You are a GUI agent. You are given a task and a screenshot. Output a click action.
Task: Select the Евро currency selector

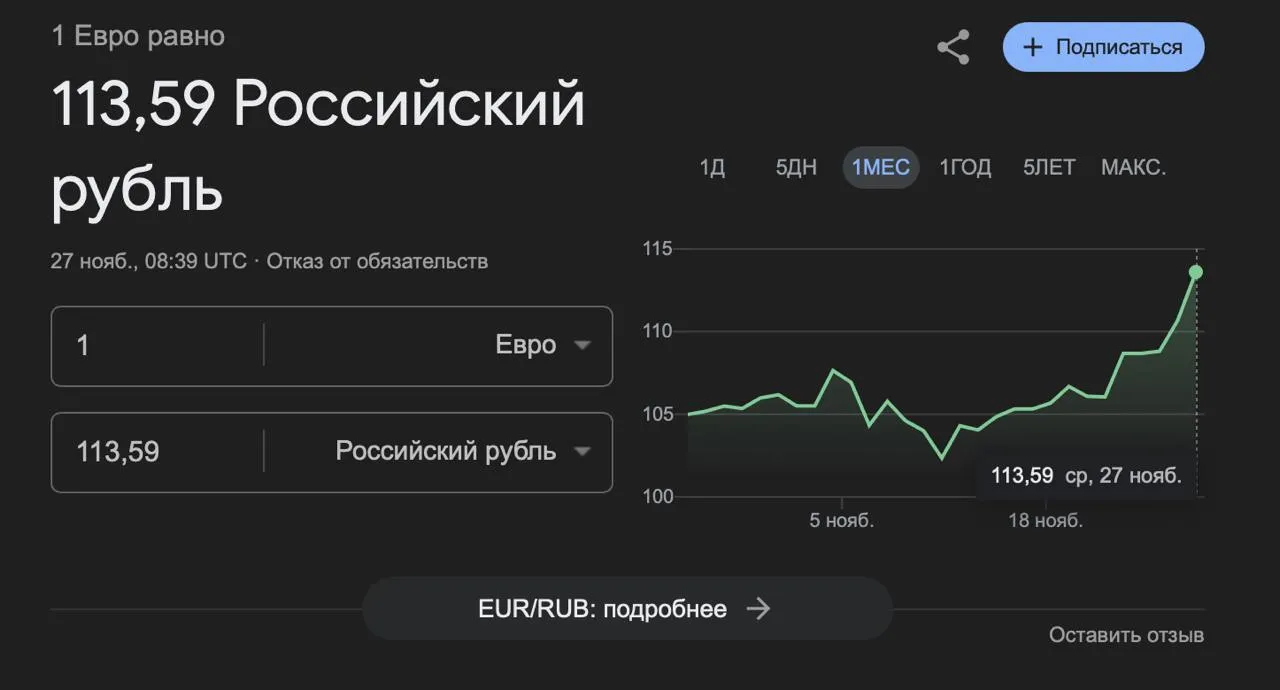(x=439, y=345)
